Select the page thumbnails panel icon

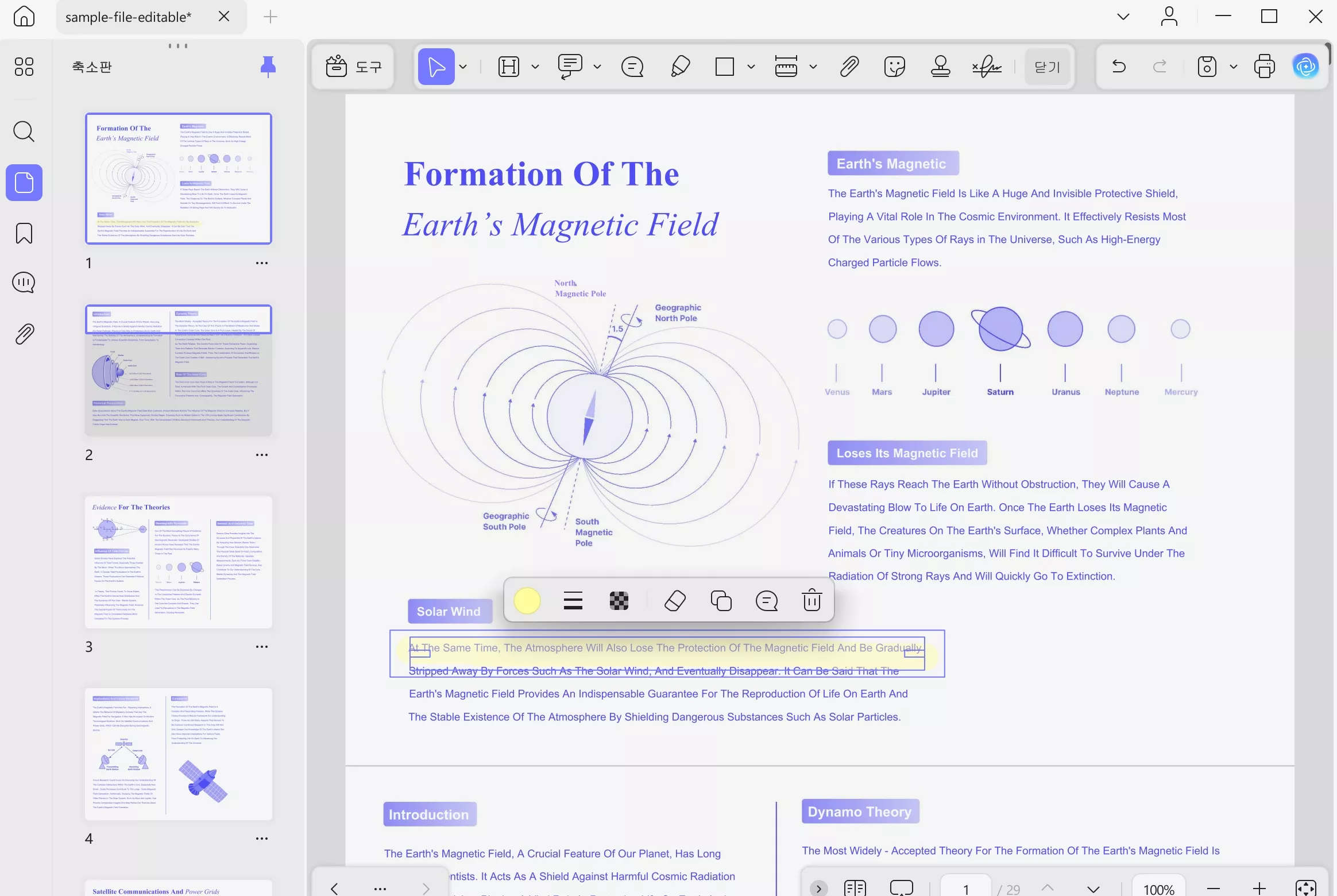coord(24,183)
